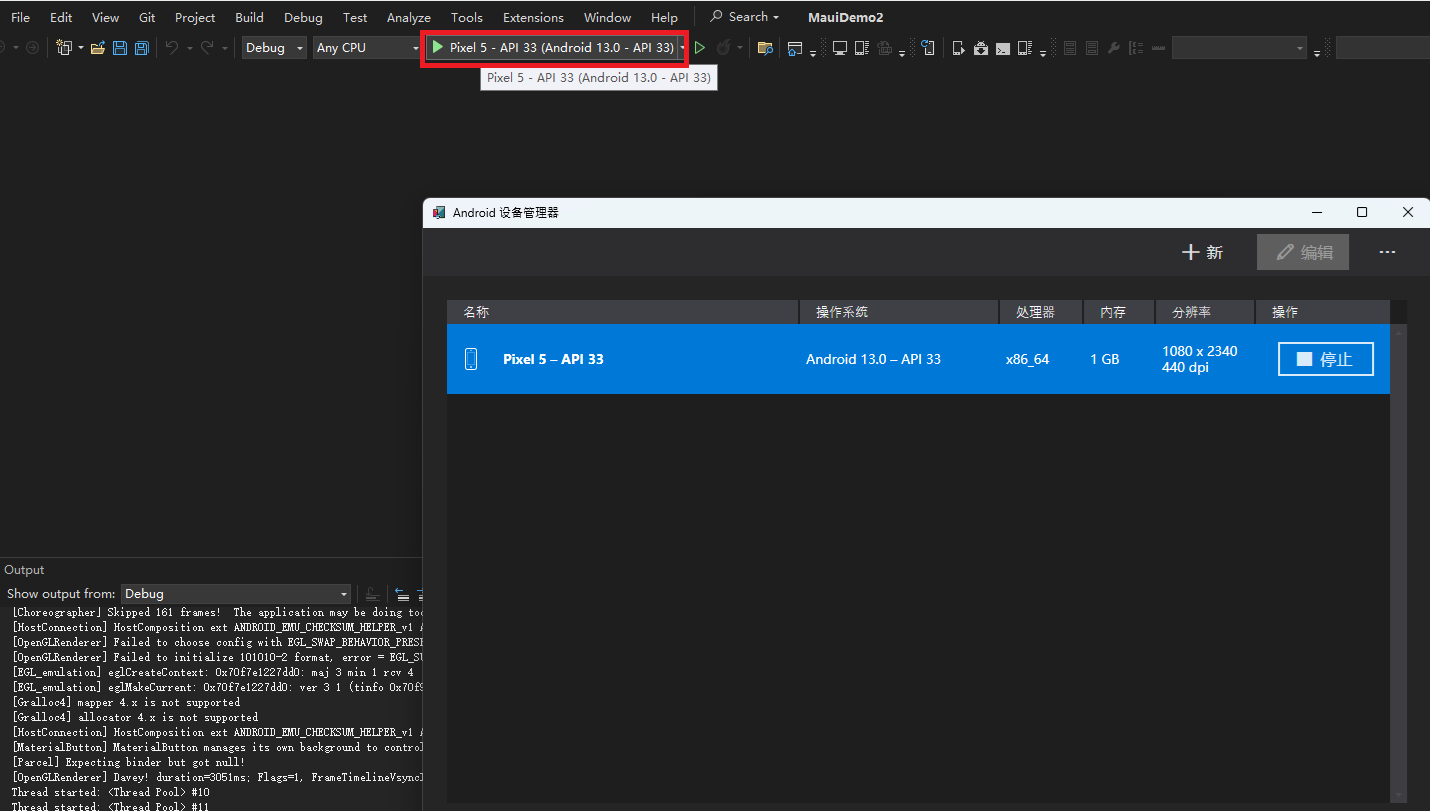Open the Build menu
This screenshot has height=811, width=1430.
coord(249,17)
